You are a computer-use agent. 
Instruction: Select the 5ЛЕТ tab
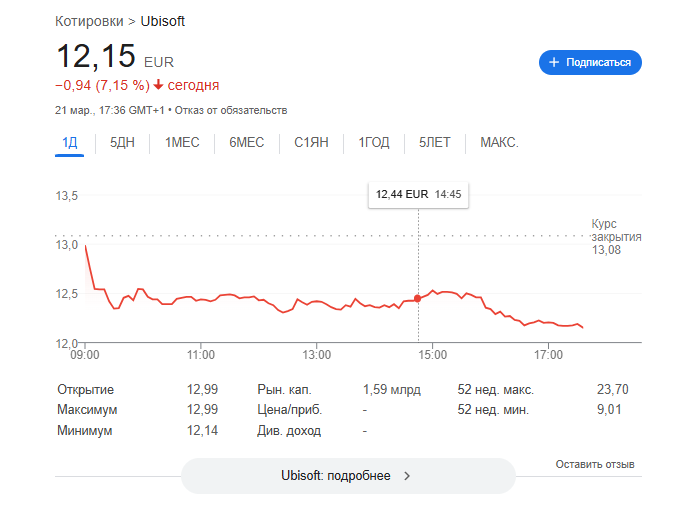(435, 143)
